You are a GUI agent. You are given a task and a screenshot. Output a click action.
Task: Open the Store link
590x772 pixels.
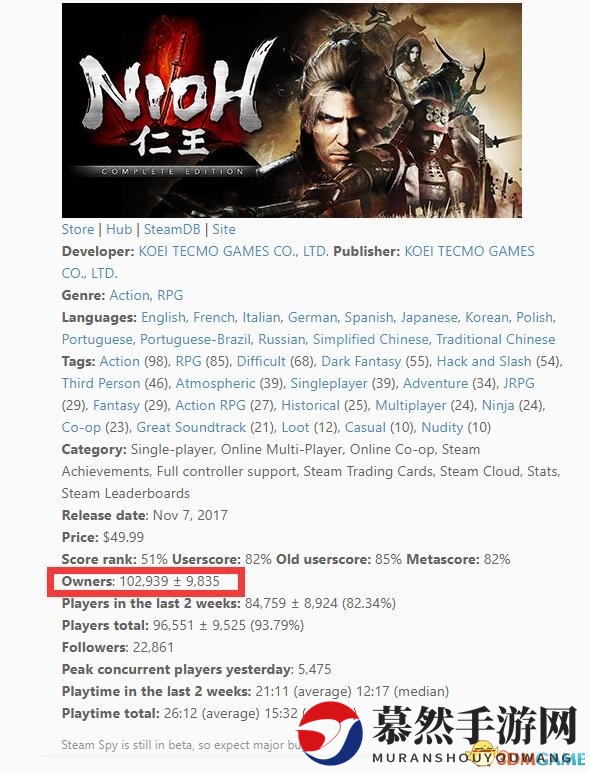point(78,229)
